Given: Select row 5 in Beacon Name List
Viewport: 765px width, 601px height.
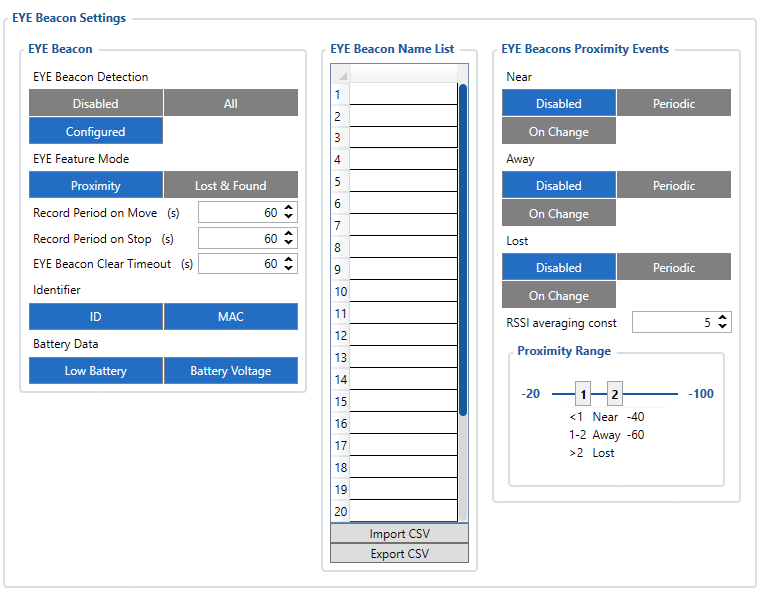Looking at the screenshot, I should (x=403, y=182).
